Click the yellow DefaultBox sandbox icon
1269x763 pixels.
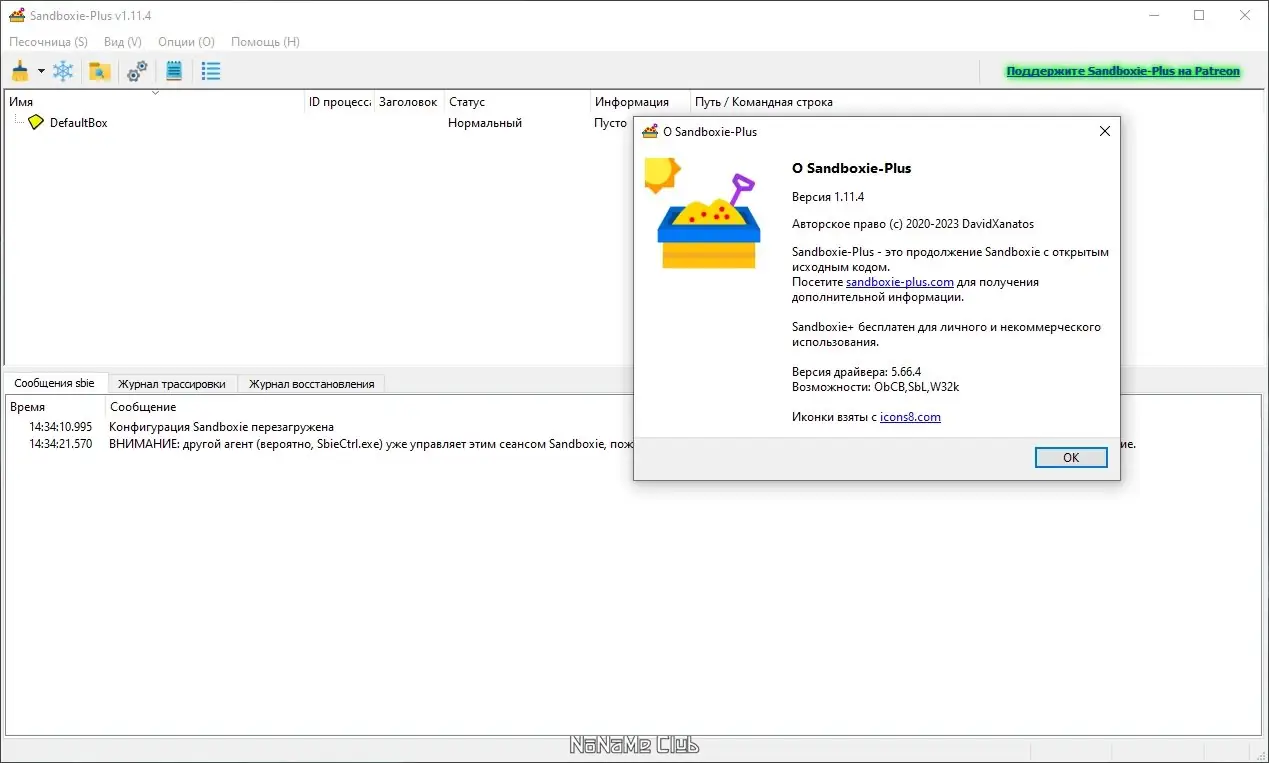(x=36, y=122)
